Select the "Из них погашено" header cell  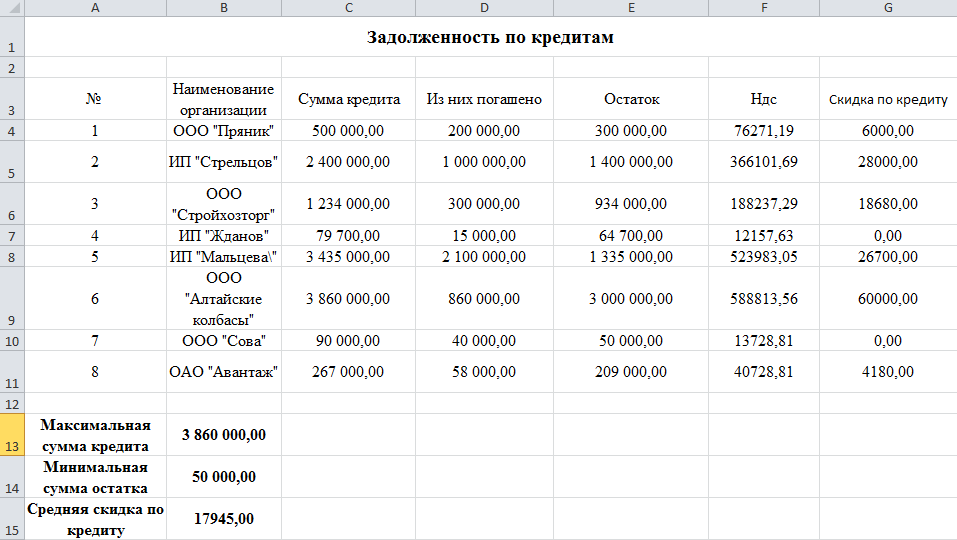[485, 99]
